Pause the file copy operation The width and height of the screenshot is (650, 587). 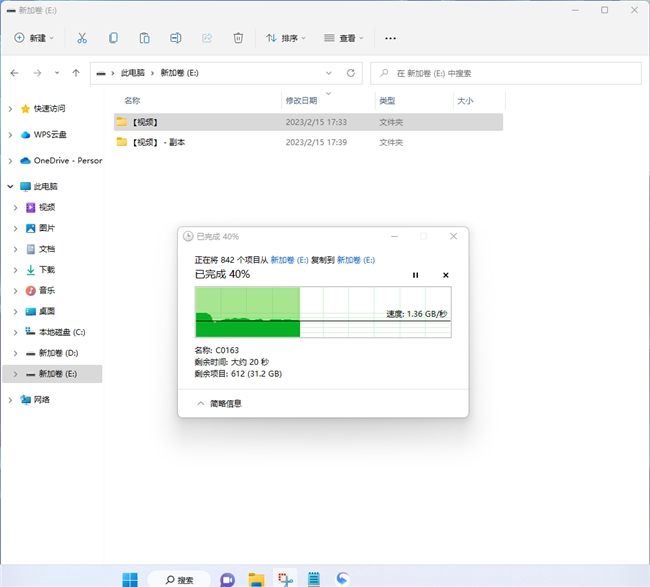tap(416, 275)
